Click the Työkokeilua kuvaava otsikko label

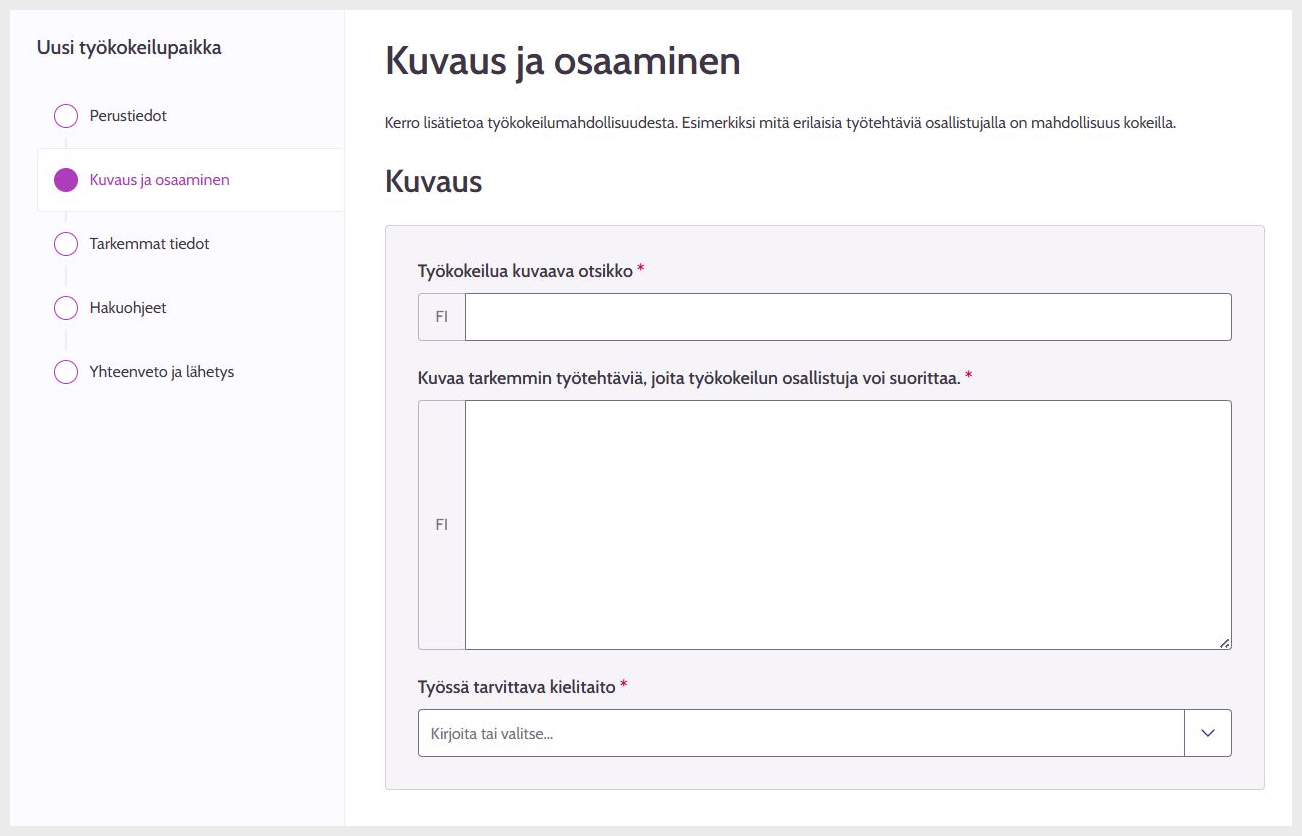pos(525,270)
